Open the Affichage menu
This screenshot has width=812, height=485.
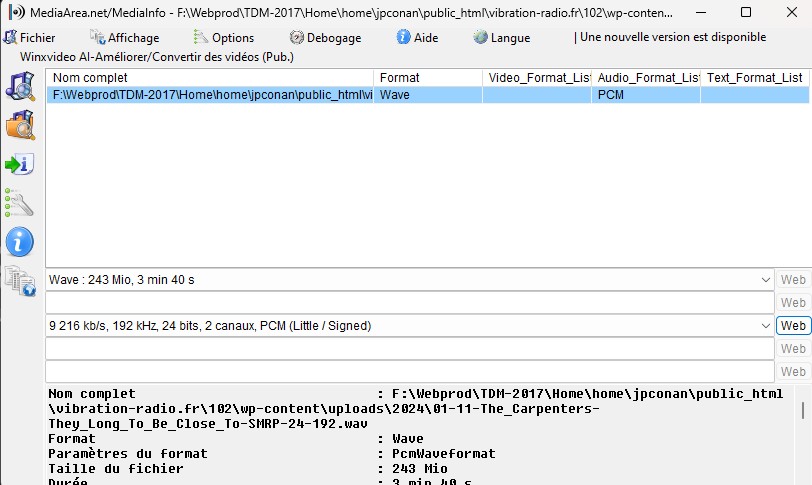click(x=124, y=38)
